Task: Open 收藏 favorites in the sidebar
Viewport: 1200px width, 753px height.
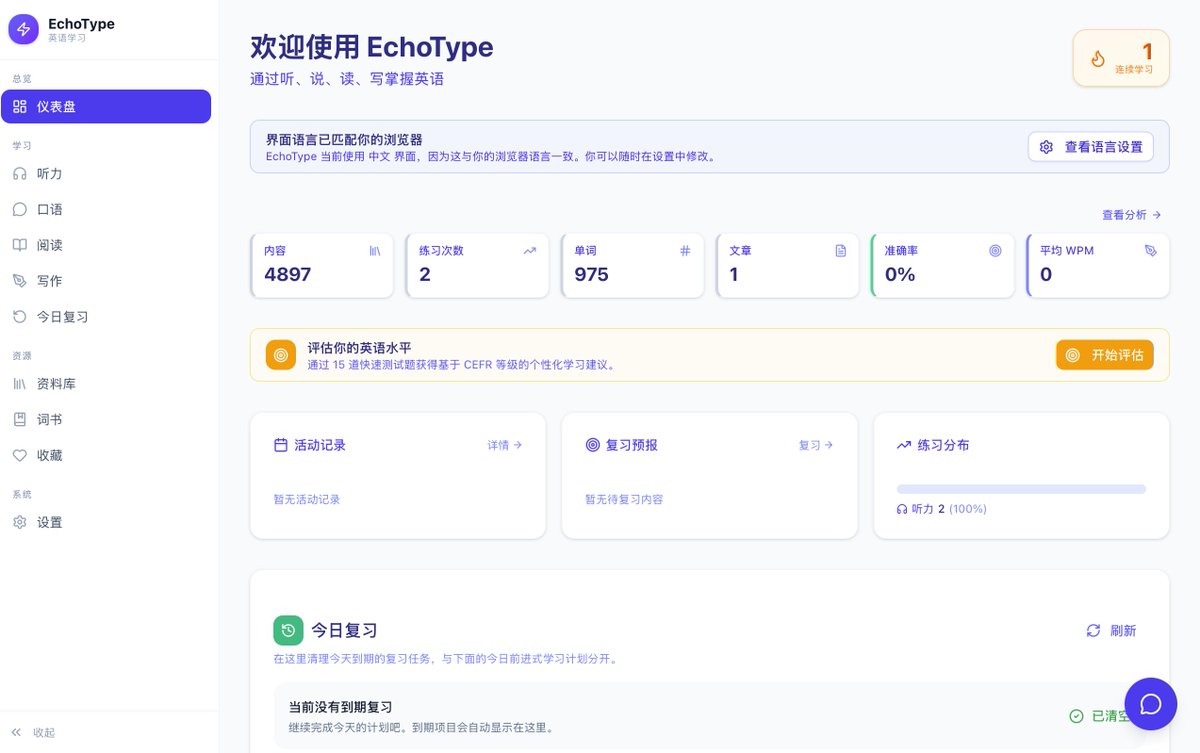Action: click(x=106, y=455)
